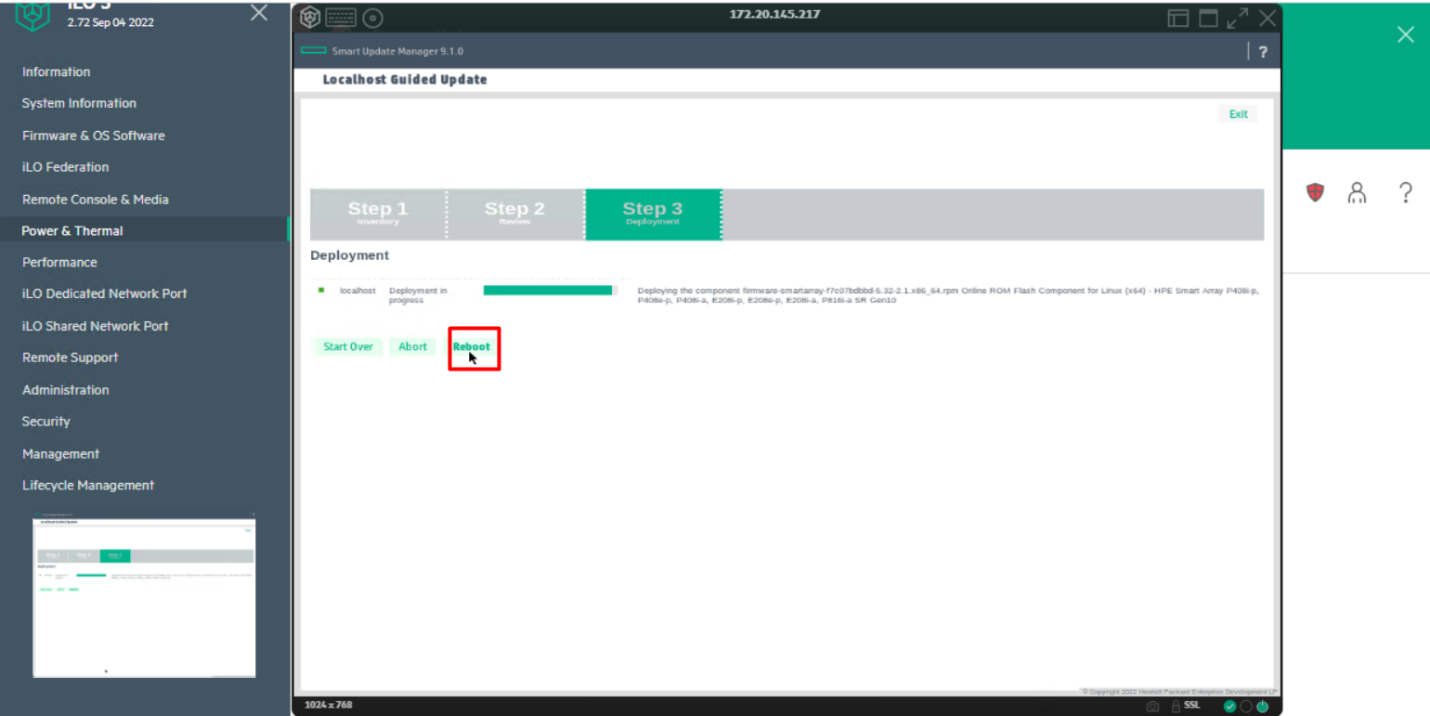Close the remote console window

[1267, 18]
